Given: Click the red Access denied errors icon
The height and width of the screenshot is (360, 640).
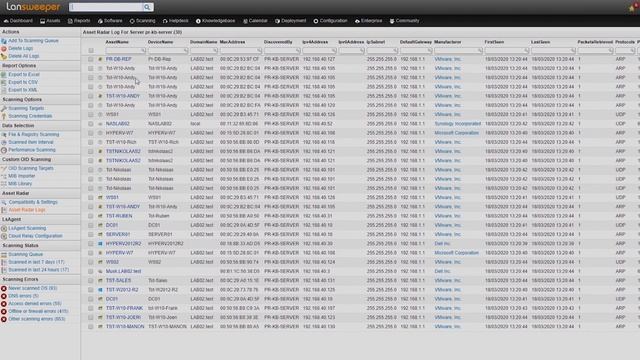Looking at the screenshot, I should [4, 304].
